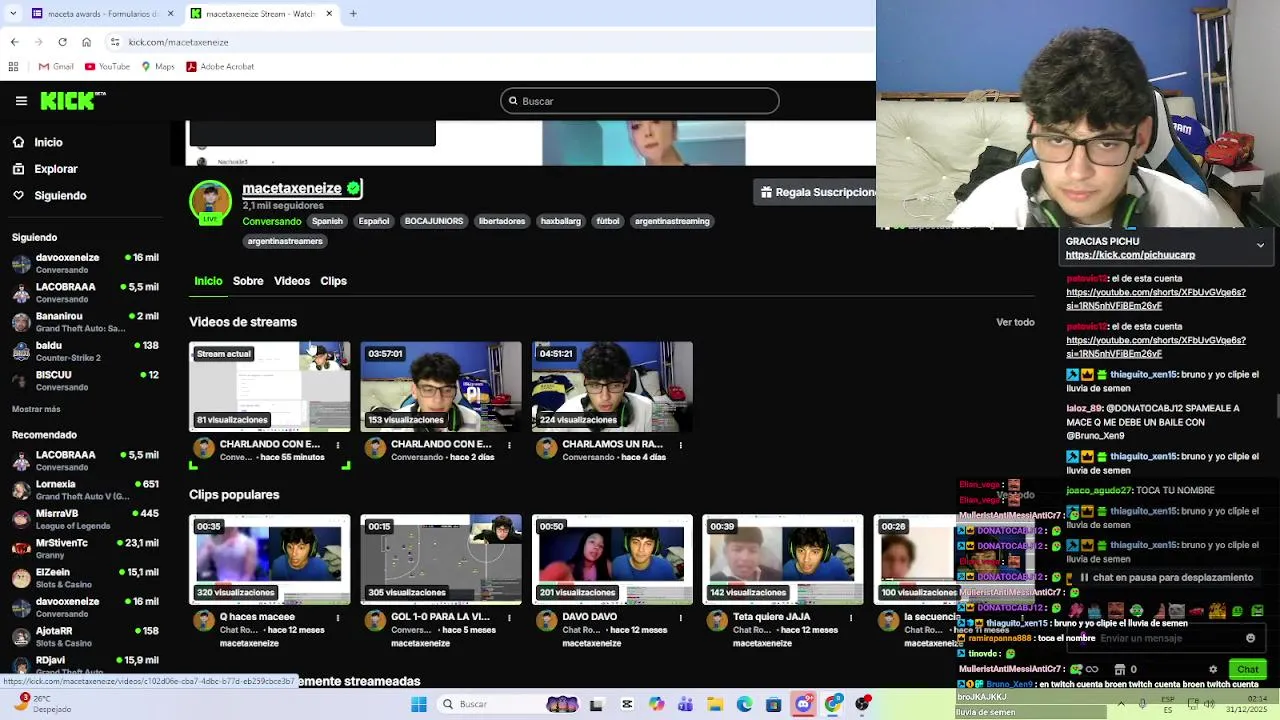The height and width of the screenshot is (720, 1280).
Task: Open the Maps bookmark
Action: coord(158,67)
